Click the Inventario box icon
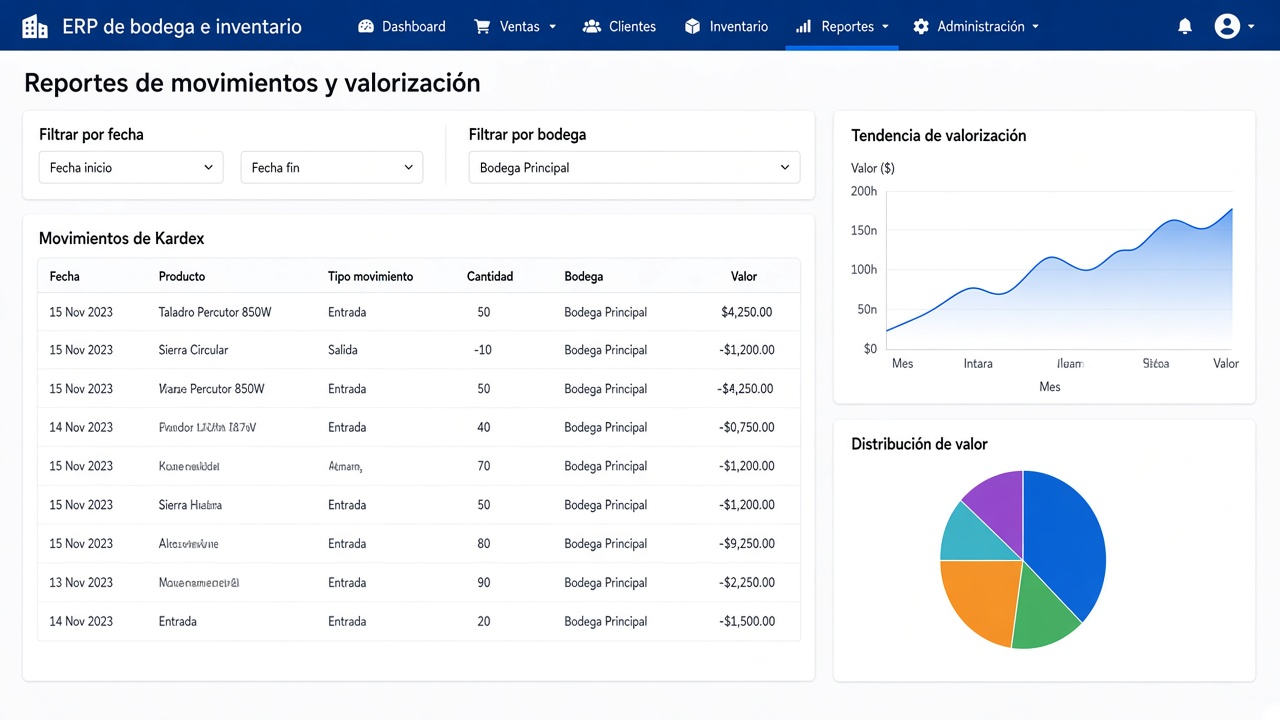The height and width of the screenshot is (720, 1280). 693,27
